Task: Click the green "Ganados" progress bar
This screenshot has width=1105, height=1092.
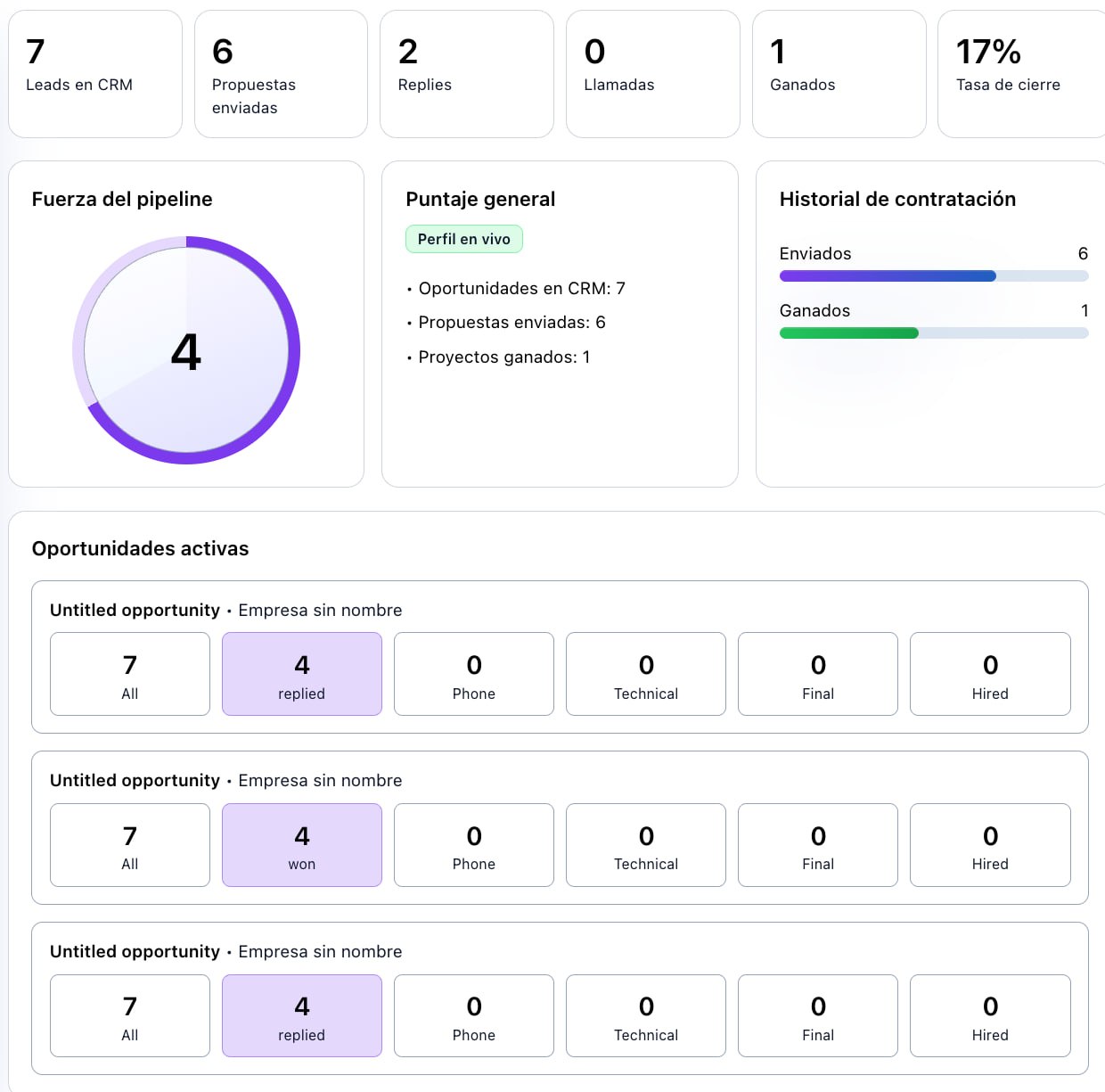Action: [933, 333]
